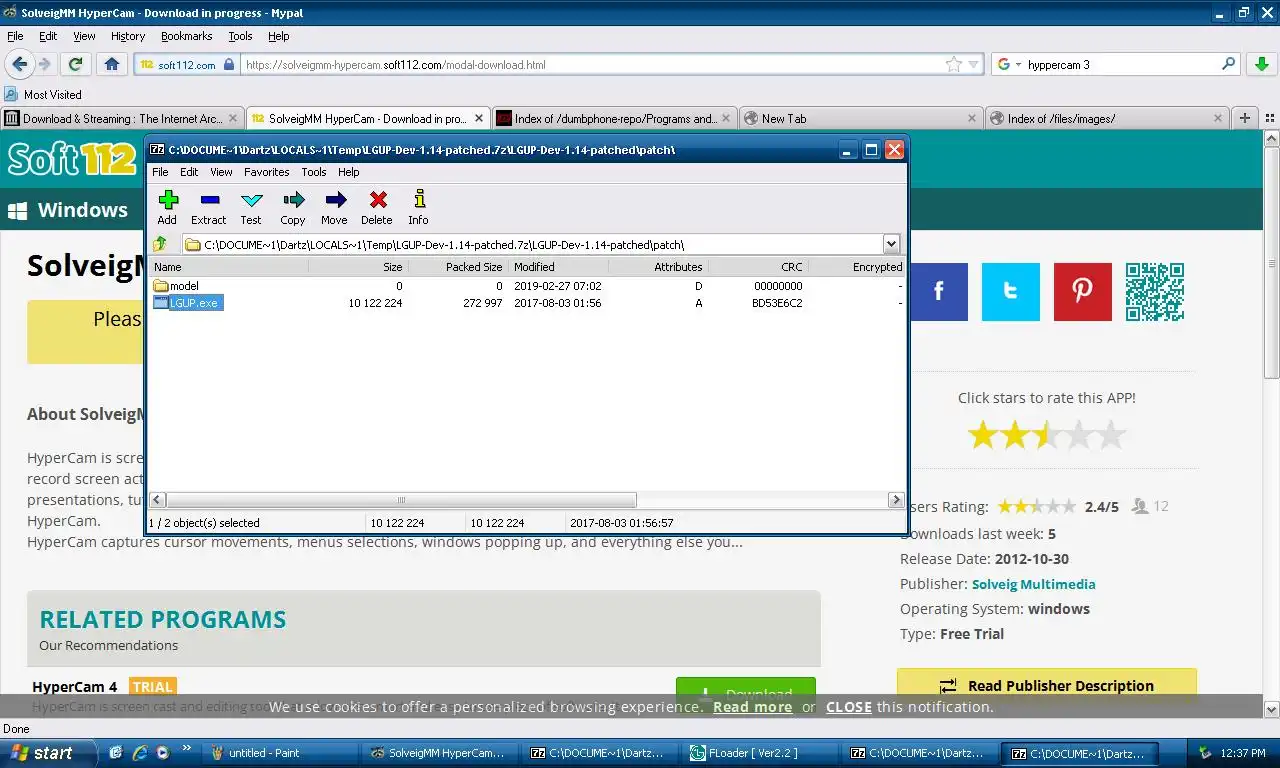Click the Soft112 site logo

pos(72,159)
